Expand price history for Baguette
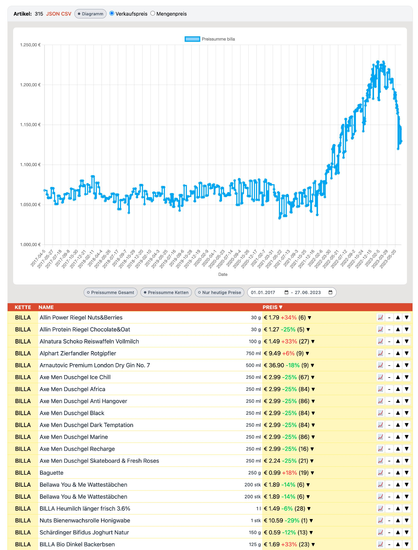The height and width of the screenshot is (550, 418). 312,473
